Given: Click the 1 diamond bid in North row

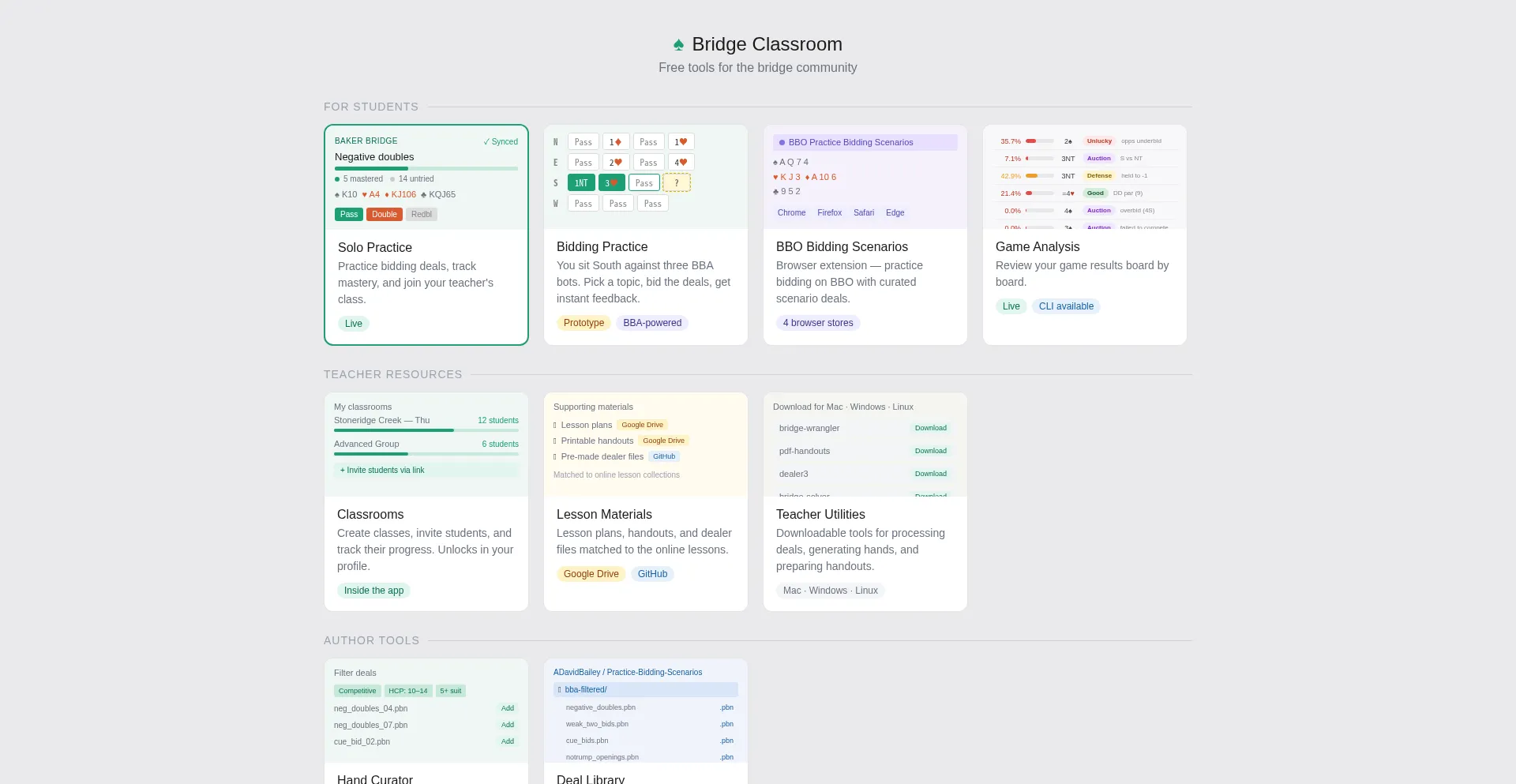Looking at the screenshot, I should (x=616, y=141).
